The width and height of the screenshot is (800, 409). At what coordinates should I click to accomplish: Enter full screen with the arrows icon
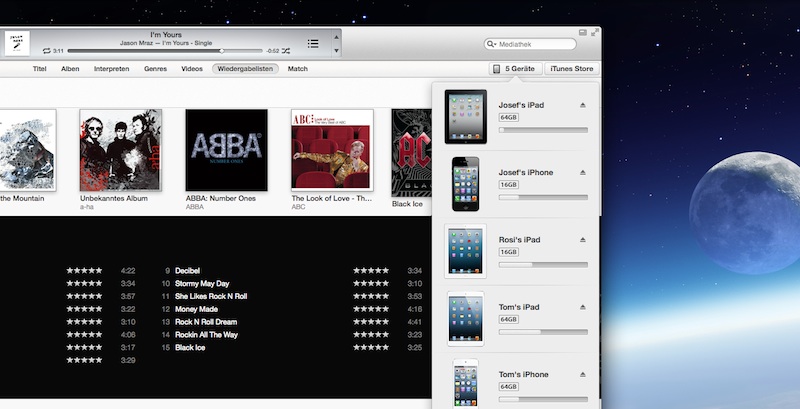pyautogui.click(x=595, y=33)
